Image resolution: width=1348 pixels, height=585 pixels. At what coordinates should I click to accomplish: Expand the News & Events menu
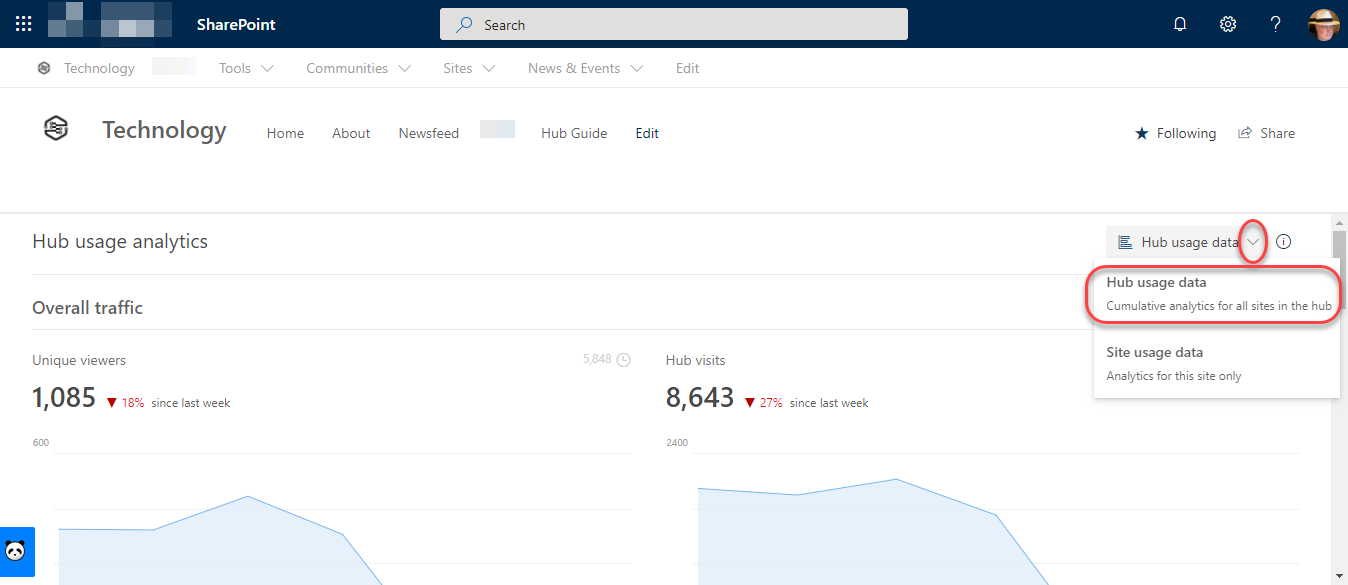point(639,68)
